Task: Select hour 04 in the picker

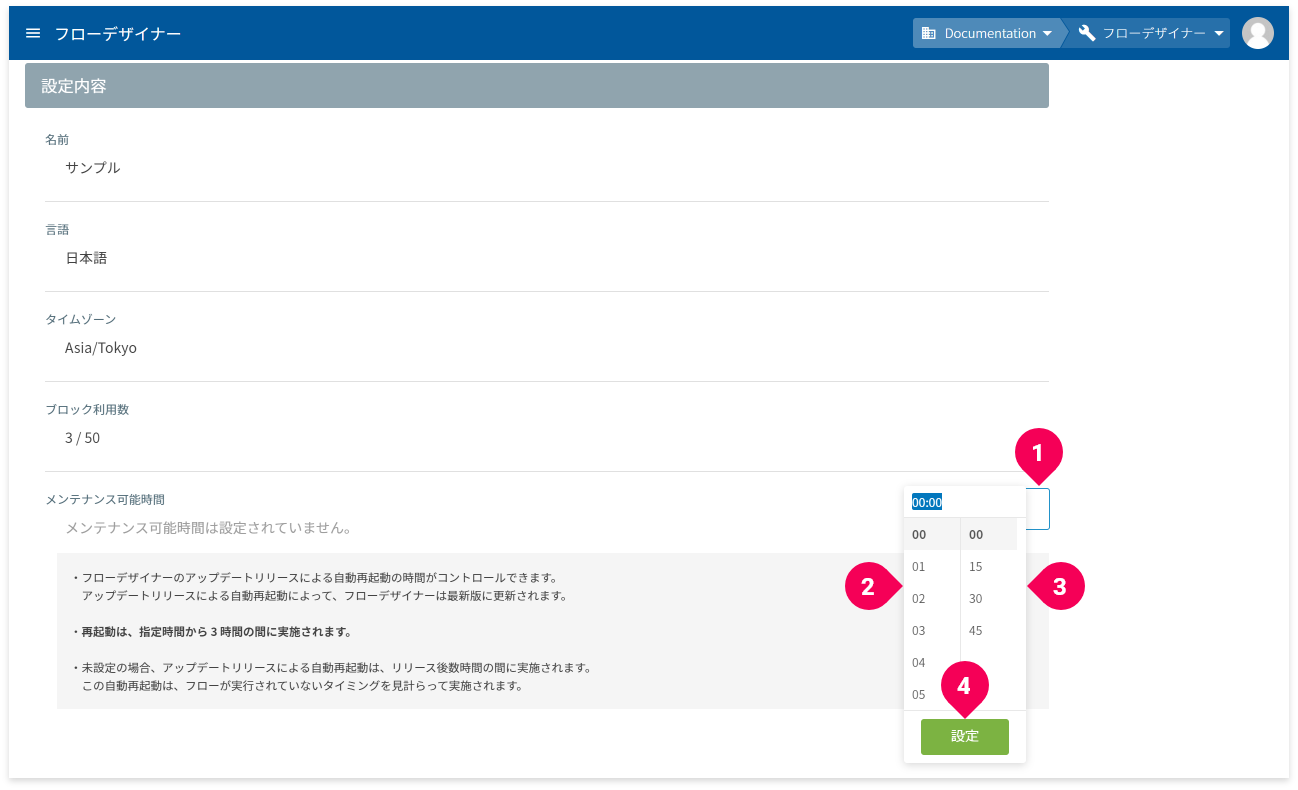Action: tap(932, 662)
